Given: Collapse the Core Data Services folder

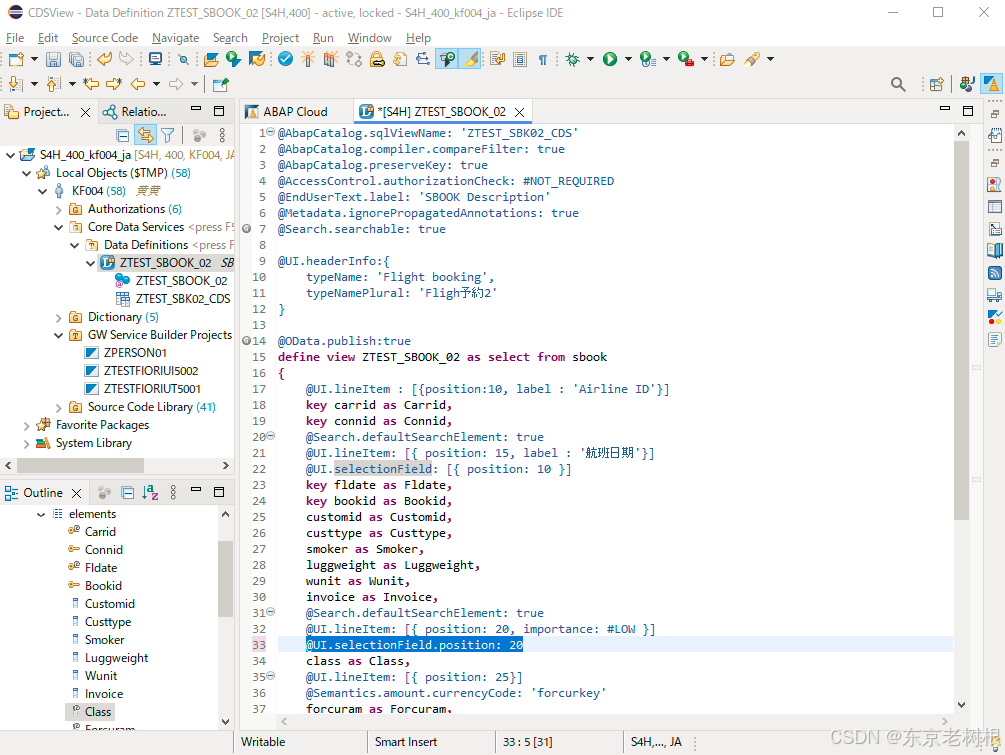Looking at the screenshot, I should pyautogui.click(x=59, y=227).
